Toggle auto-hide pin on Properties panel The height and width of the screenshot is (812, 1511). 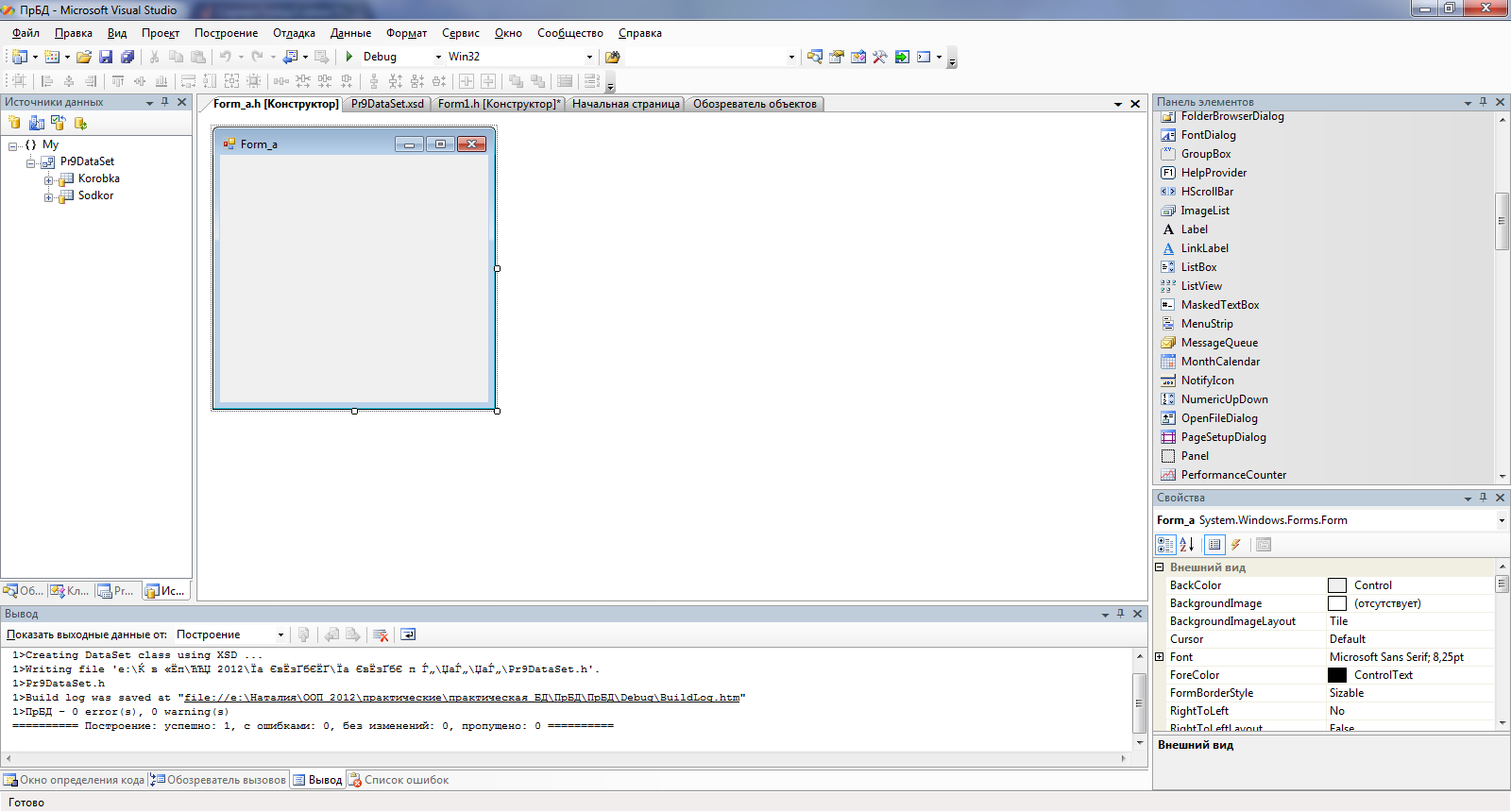[1484, 498]
